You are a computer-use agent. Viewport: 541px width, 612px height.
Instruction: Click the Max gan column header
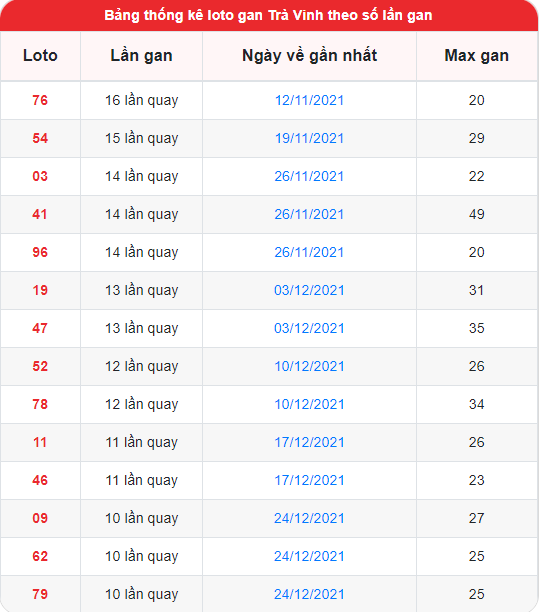477,55
